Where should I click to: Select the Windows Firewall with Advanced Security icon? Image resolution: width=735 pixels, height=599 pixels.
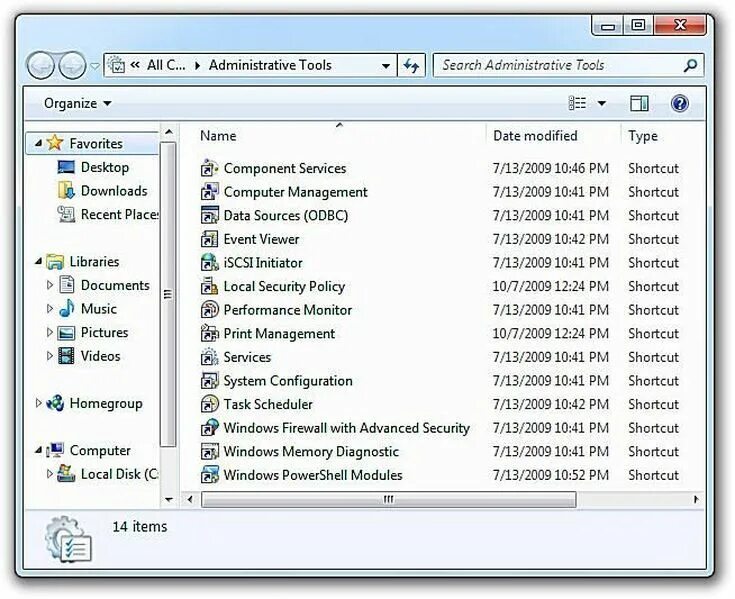click(210, 427)
